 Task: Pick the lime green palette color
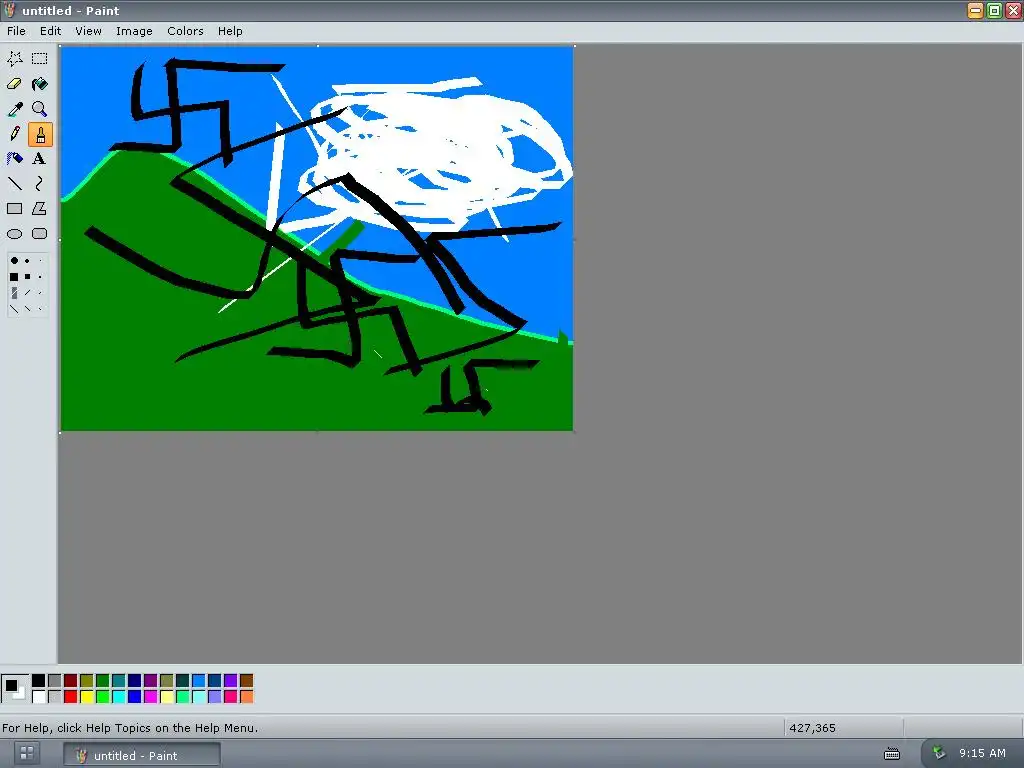click(x=103, y=697)
